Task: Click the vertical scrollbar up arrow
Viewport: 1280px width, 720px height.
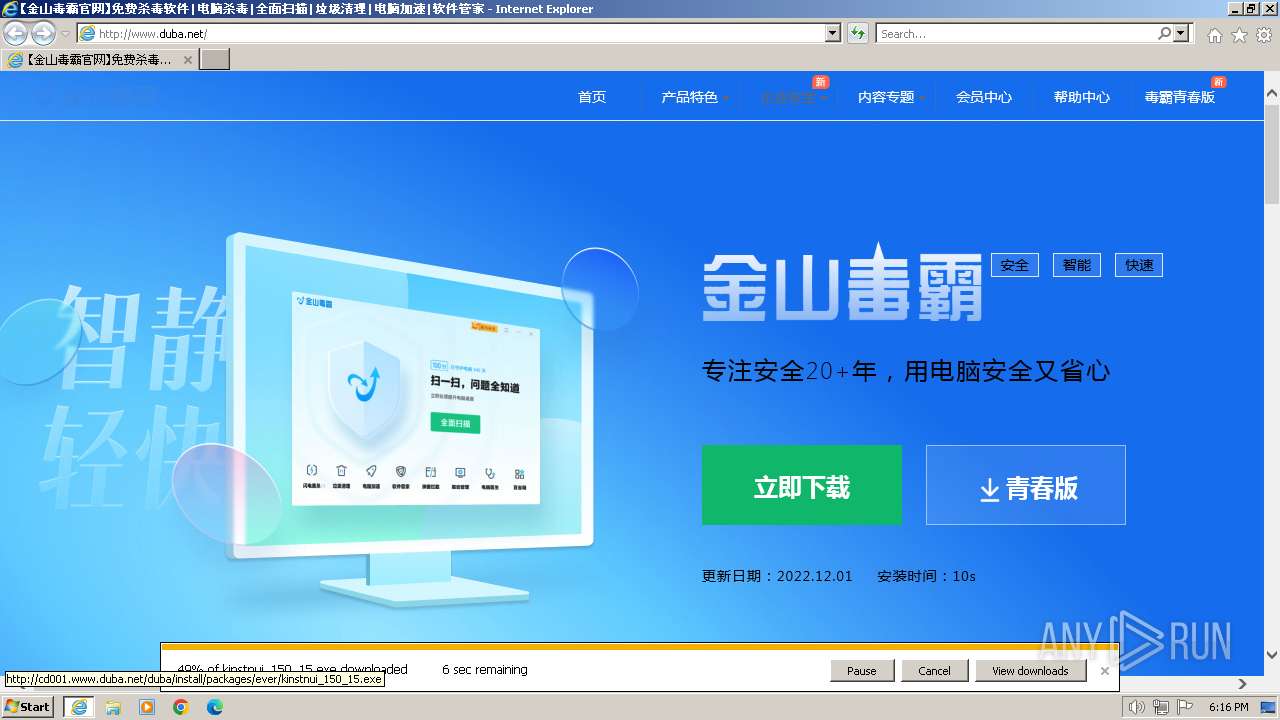Action: (1272, 93)
